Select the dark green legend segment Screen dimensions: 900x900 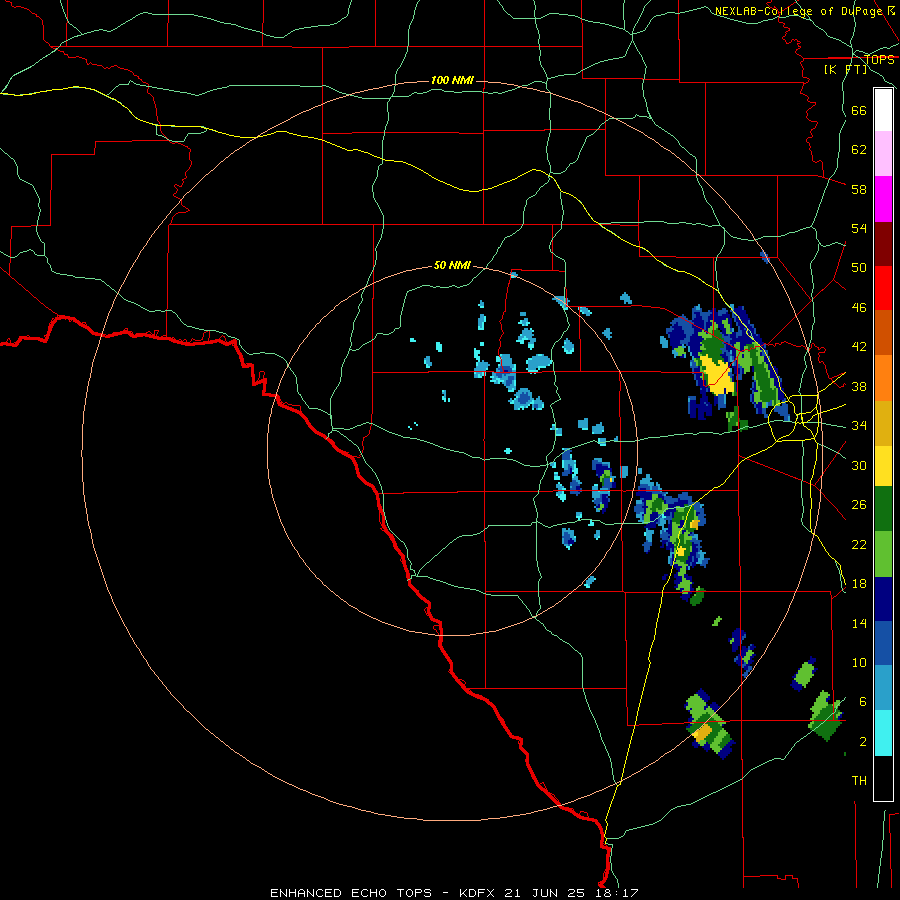coord(883,509)
